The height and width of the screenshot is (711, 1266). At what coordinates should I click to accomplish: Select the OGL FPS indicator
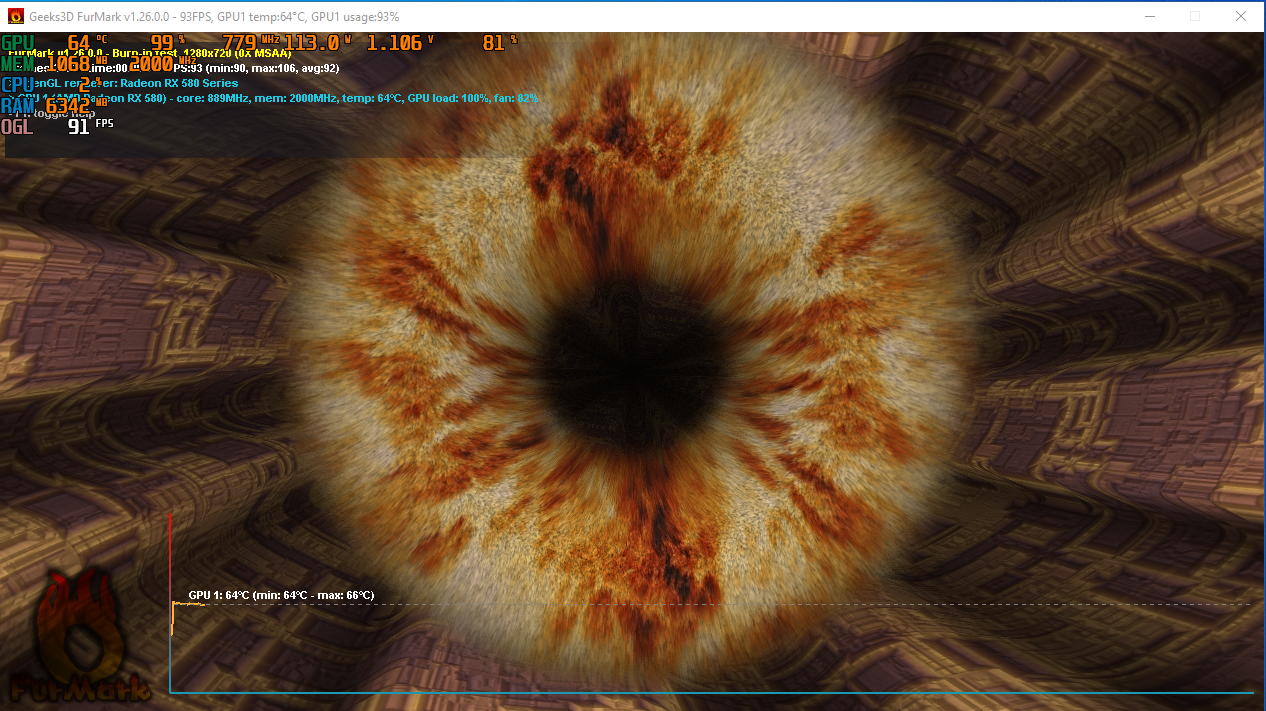17,127
